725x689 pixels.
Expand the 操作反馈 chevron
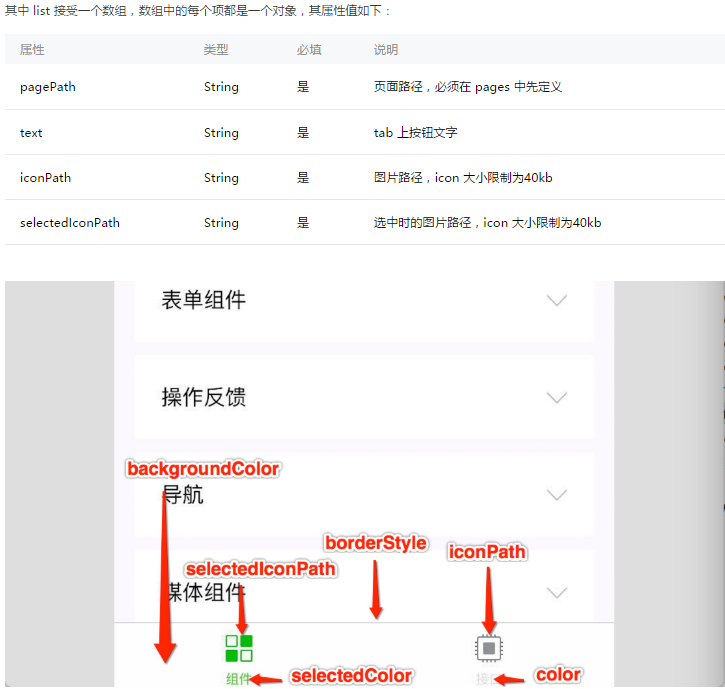(x=557, y=398)
